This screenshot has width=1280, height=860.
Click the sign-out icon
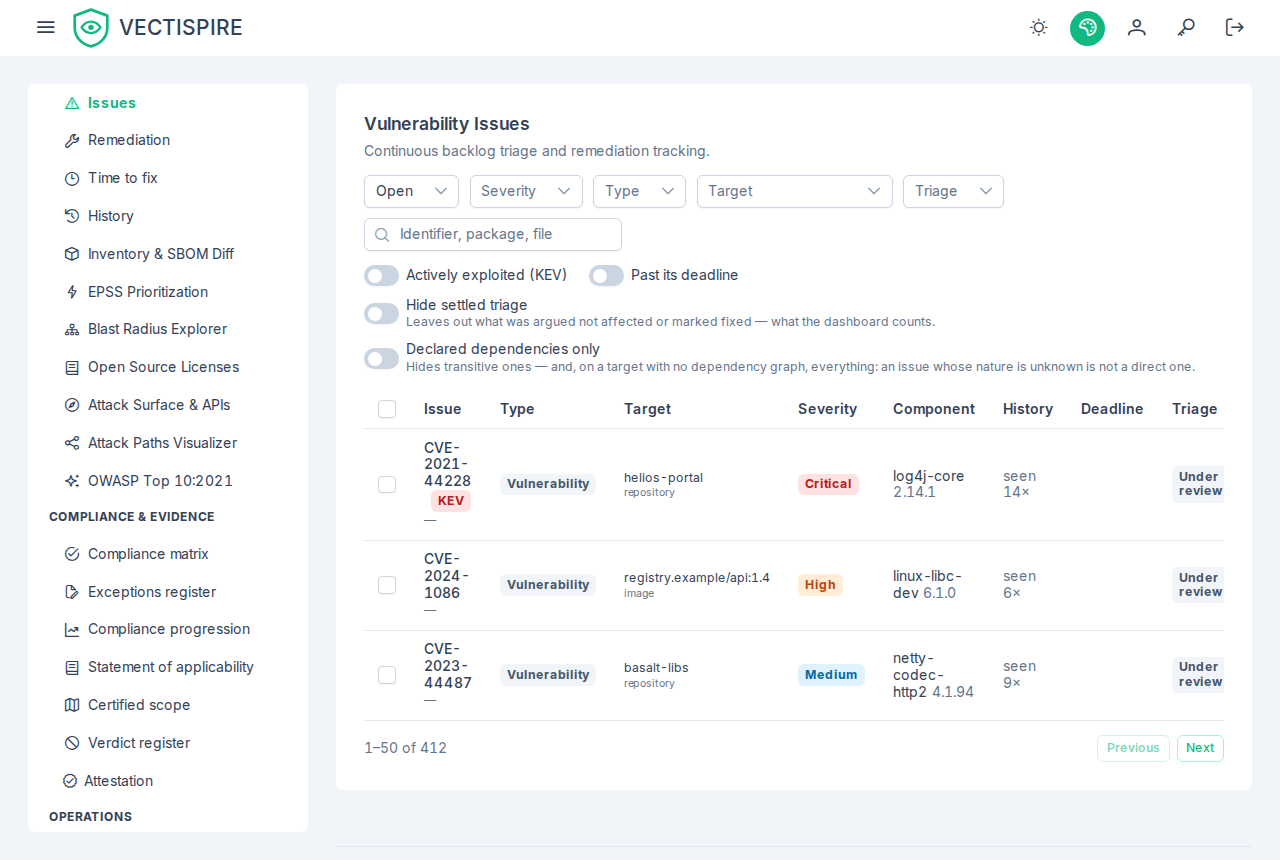[x=1235, y=28]
